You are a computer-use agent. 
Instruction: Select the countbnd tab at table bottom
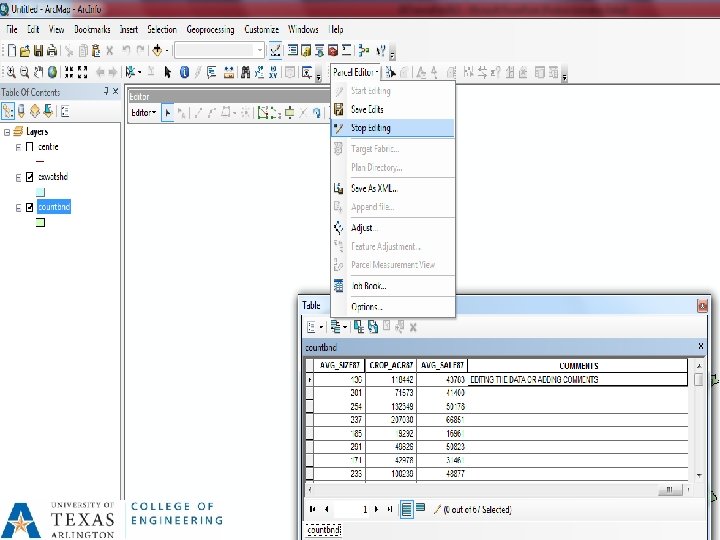click(x=324, y=530)
